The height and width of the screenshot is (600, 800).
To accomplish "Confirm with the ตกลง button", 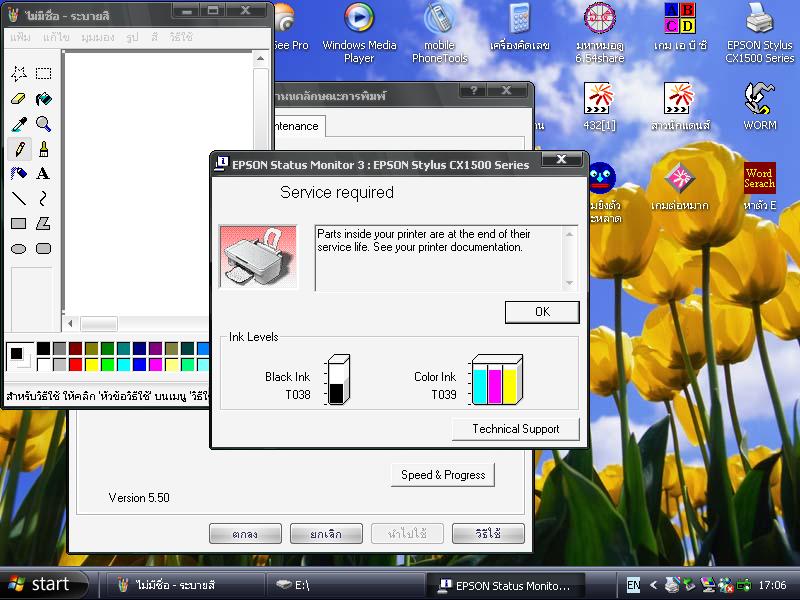I will [245, 534].
